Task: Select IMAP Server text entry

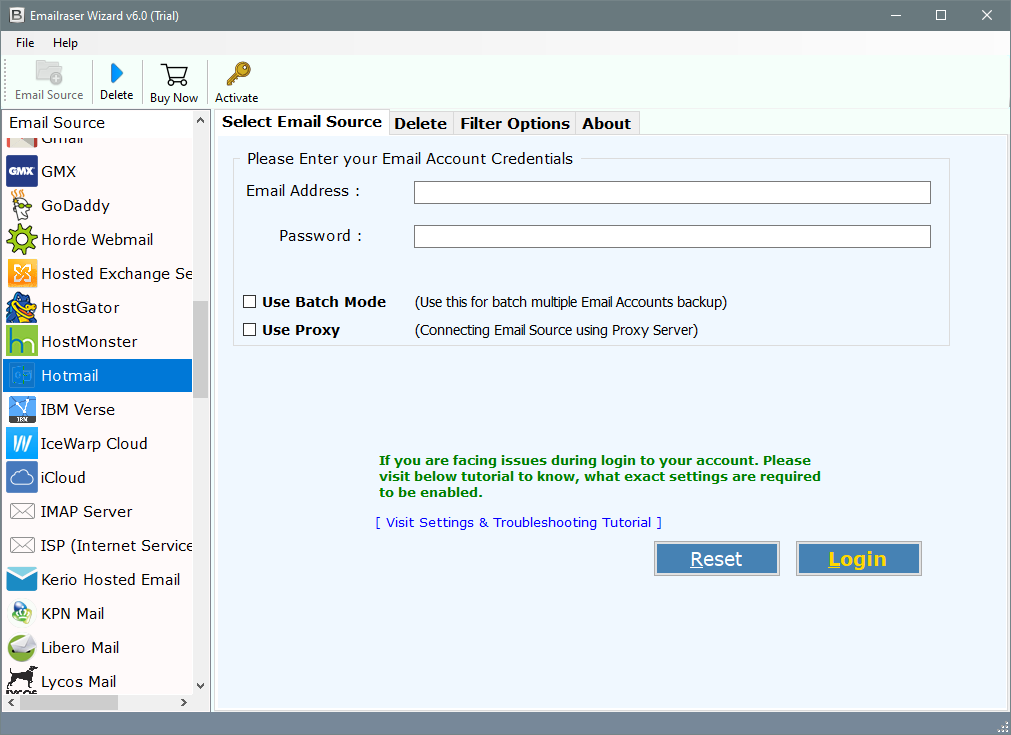Action: pos(86,511)
